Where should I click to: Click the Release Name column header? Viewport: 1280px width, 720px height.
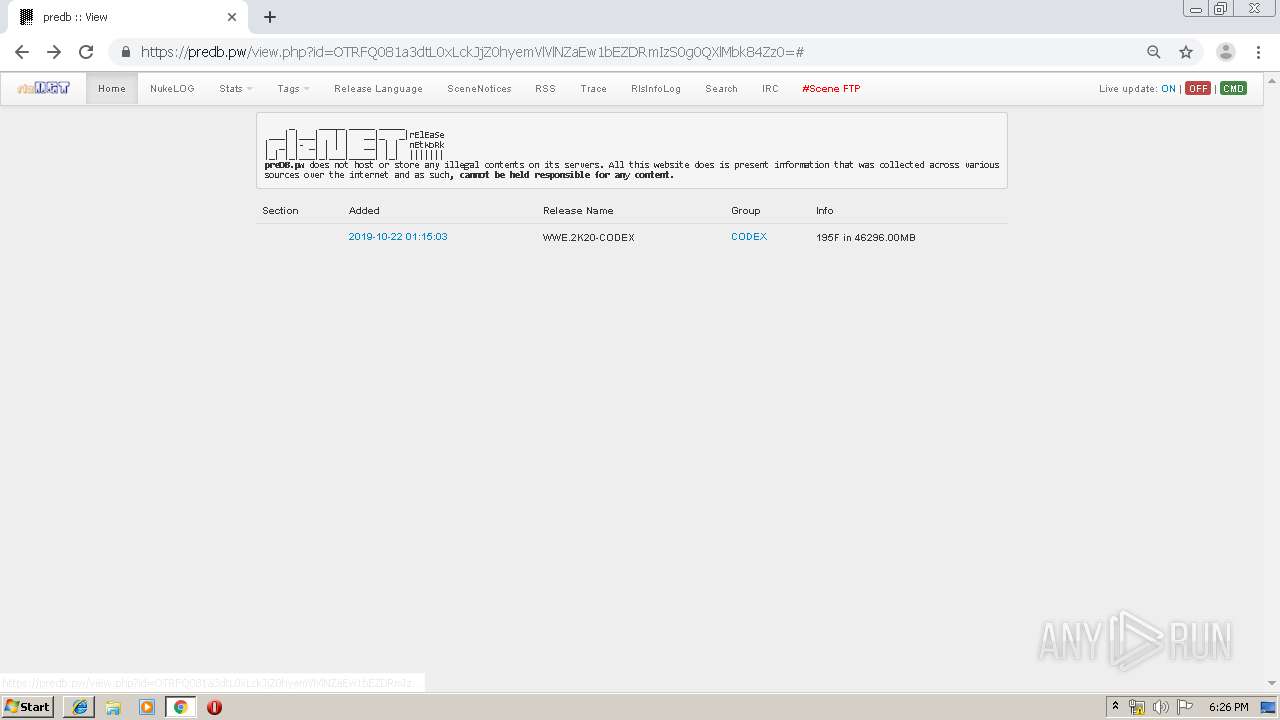pos(578,211)
